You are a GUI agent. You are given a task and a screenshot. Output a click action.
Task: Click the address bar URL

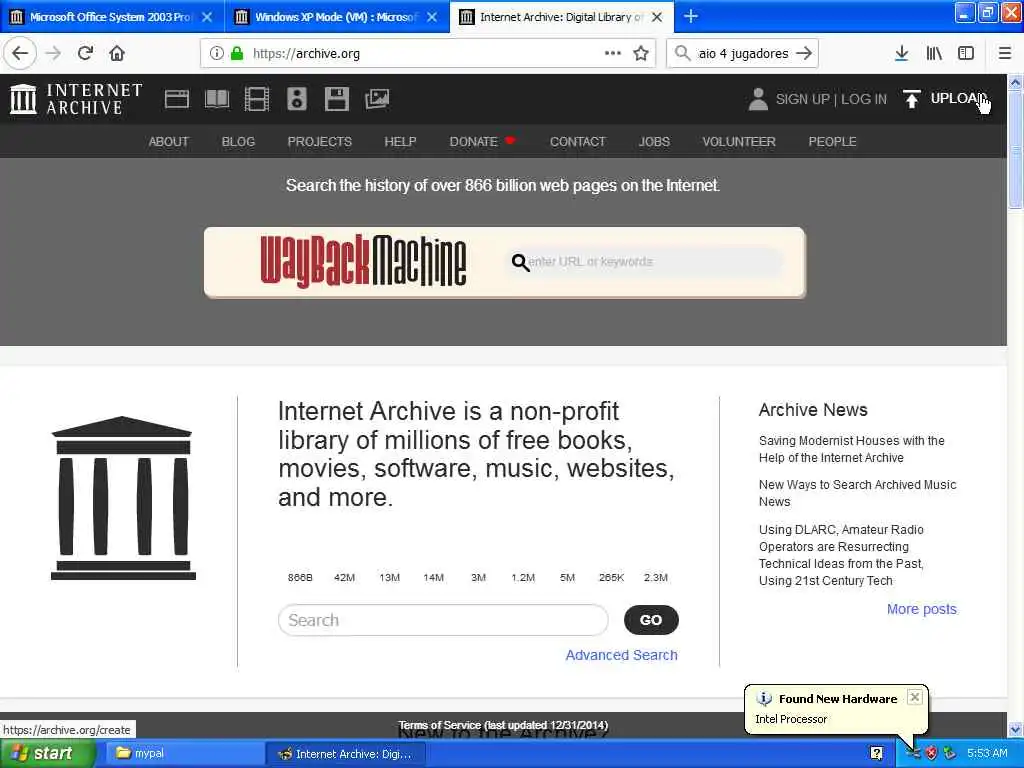pyautogui.click(x=306, y=54)
